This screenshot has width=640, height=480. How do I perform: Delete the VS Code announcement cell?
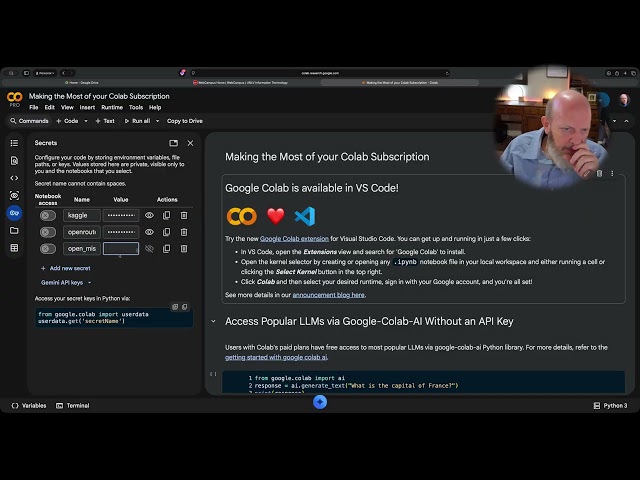[599, 173]
